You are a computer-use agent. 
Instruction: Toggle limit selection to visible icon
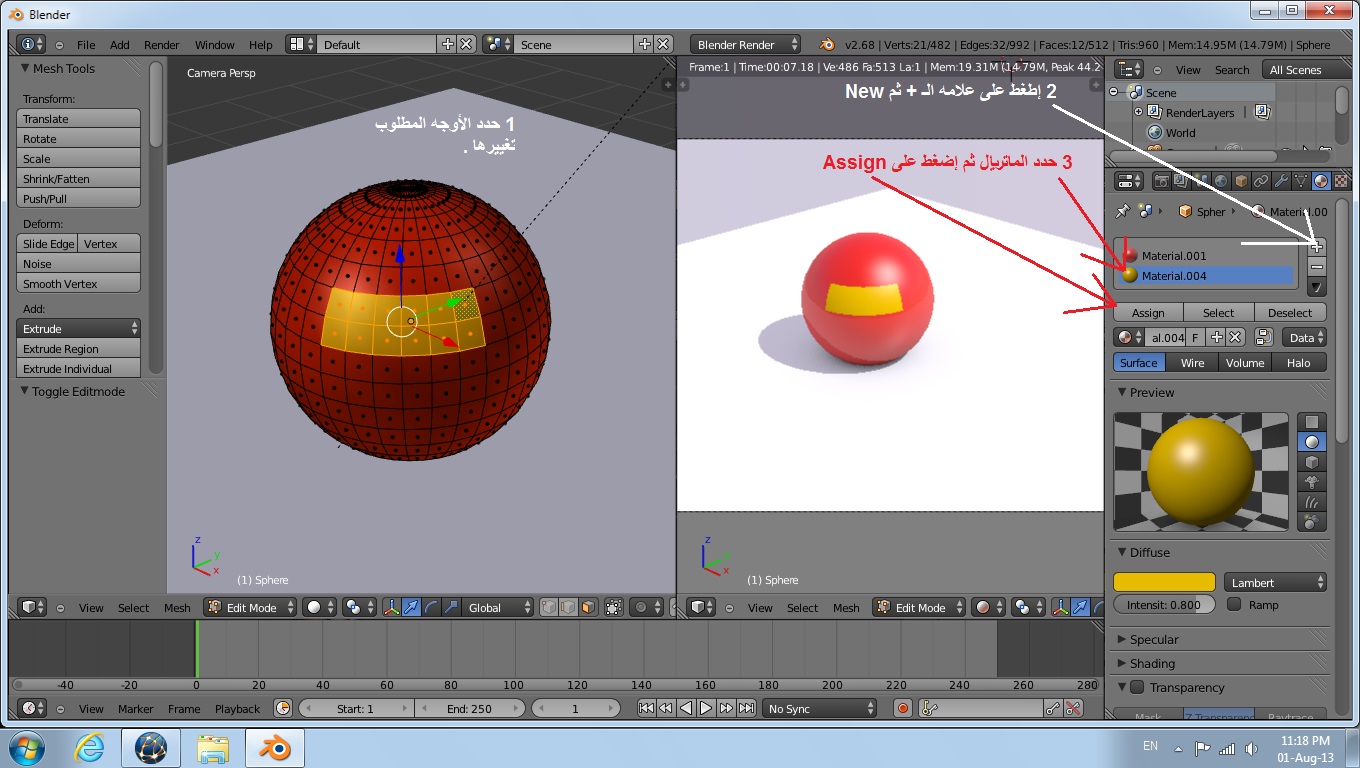click(x=614, y=607)
